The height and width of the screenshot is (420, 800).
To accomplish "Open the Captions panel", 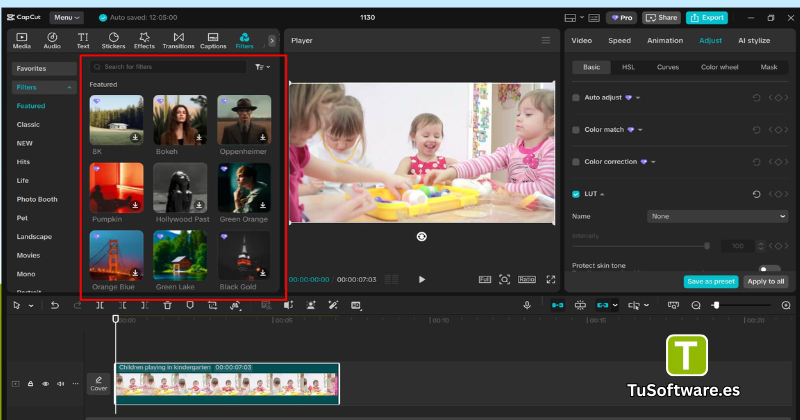I will tap(213, 40).
